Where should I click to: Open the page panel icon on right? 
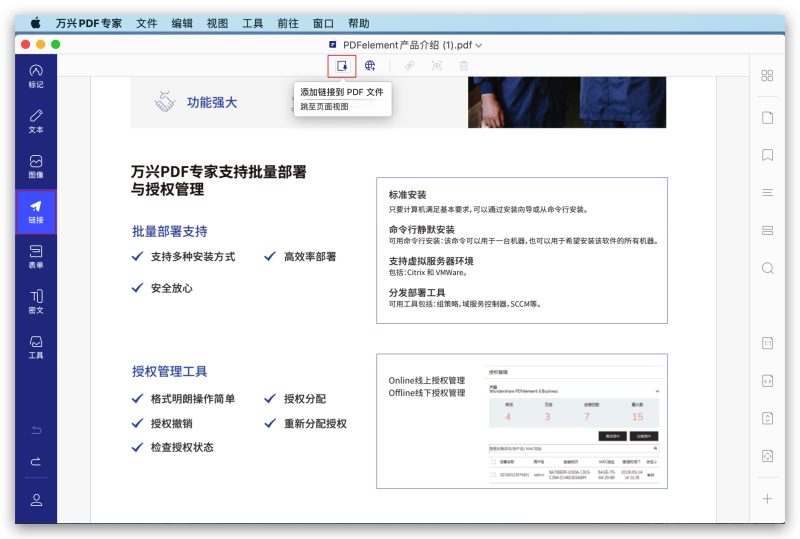pos(767,117)
